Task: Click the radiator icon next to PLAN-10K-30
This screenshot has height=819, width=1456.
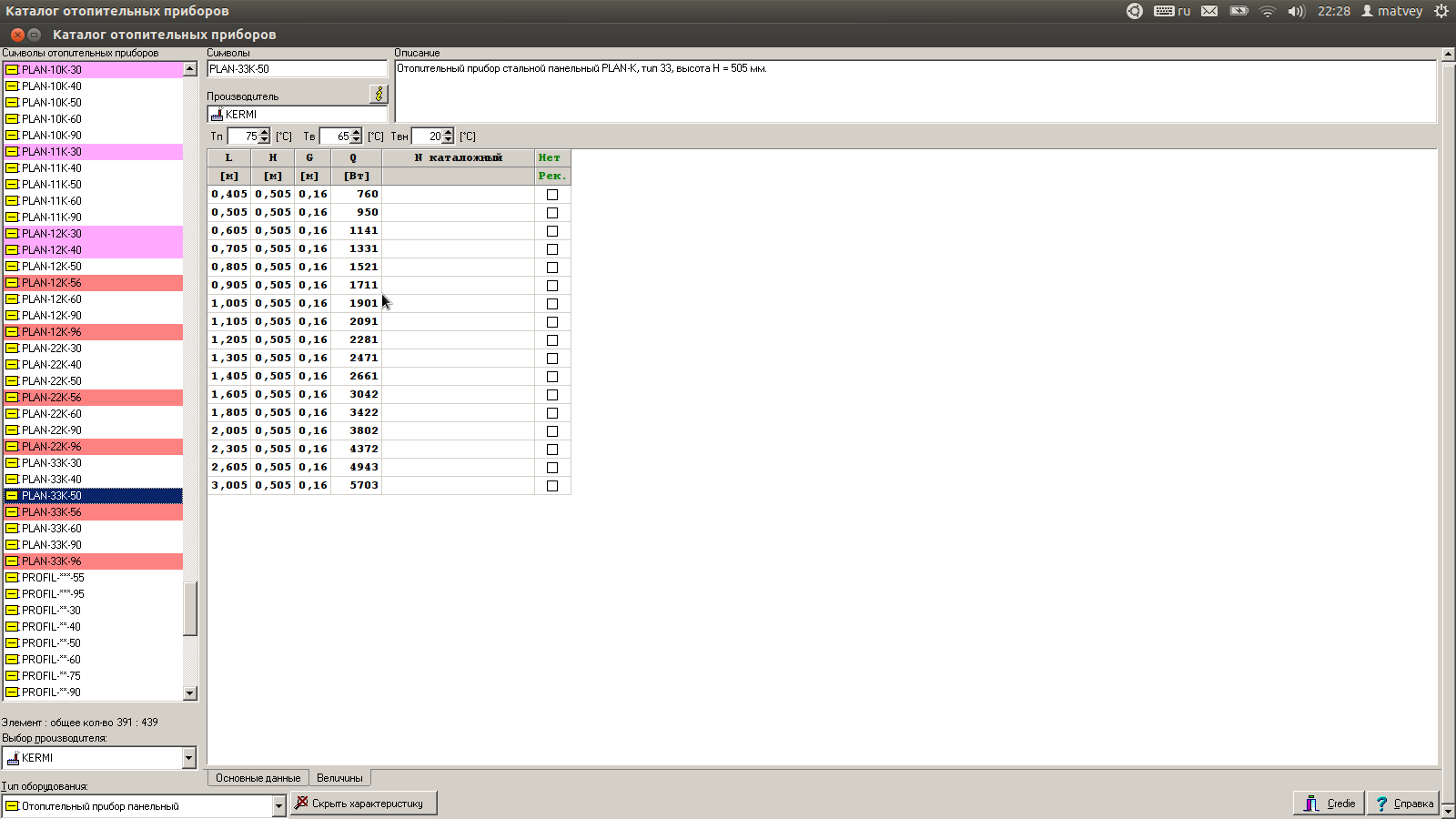Action: (12, 70)
